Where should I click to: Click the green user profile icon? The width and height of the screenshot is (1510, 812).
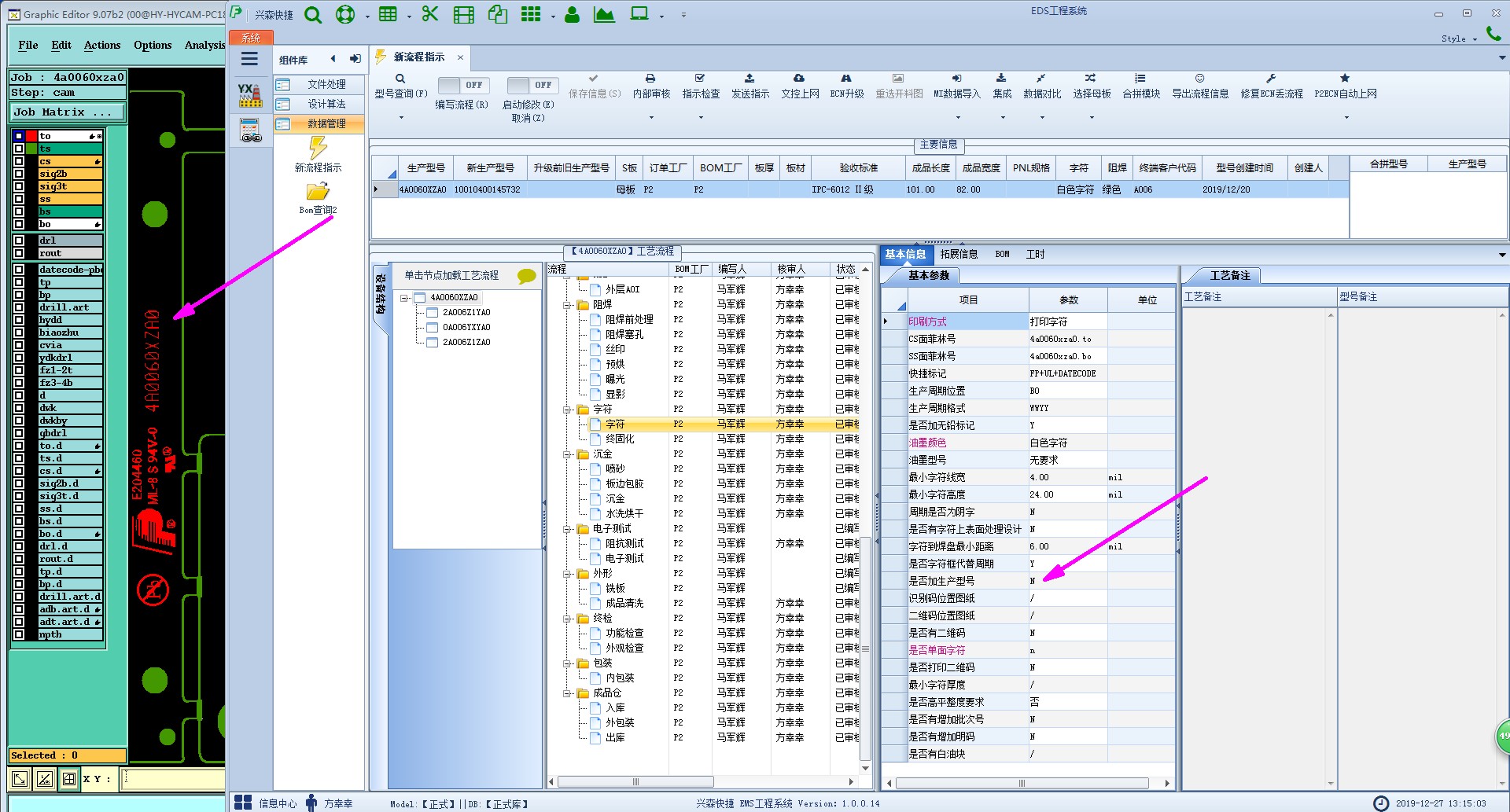(x=572, y=14)
